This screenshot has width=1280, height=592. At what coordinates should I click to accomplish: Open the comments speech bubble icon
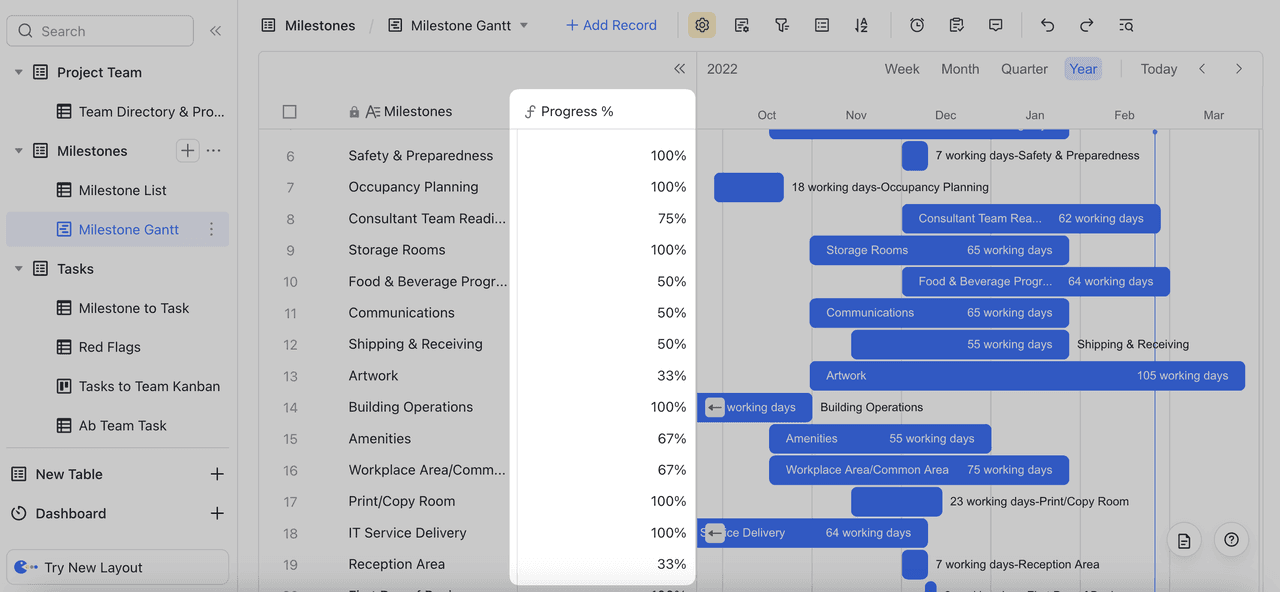(x=996, y=25)
